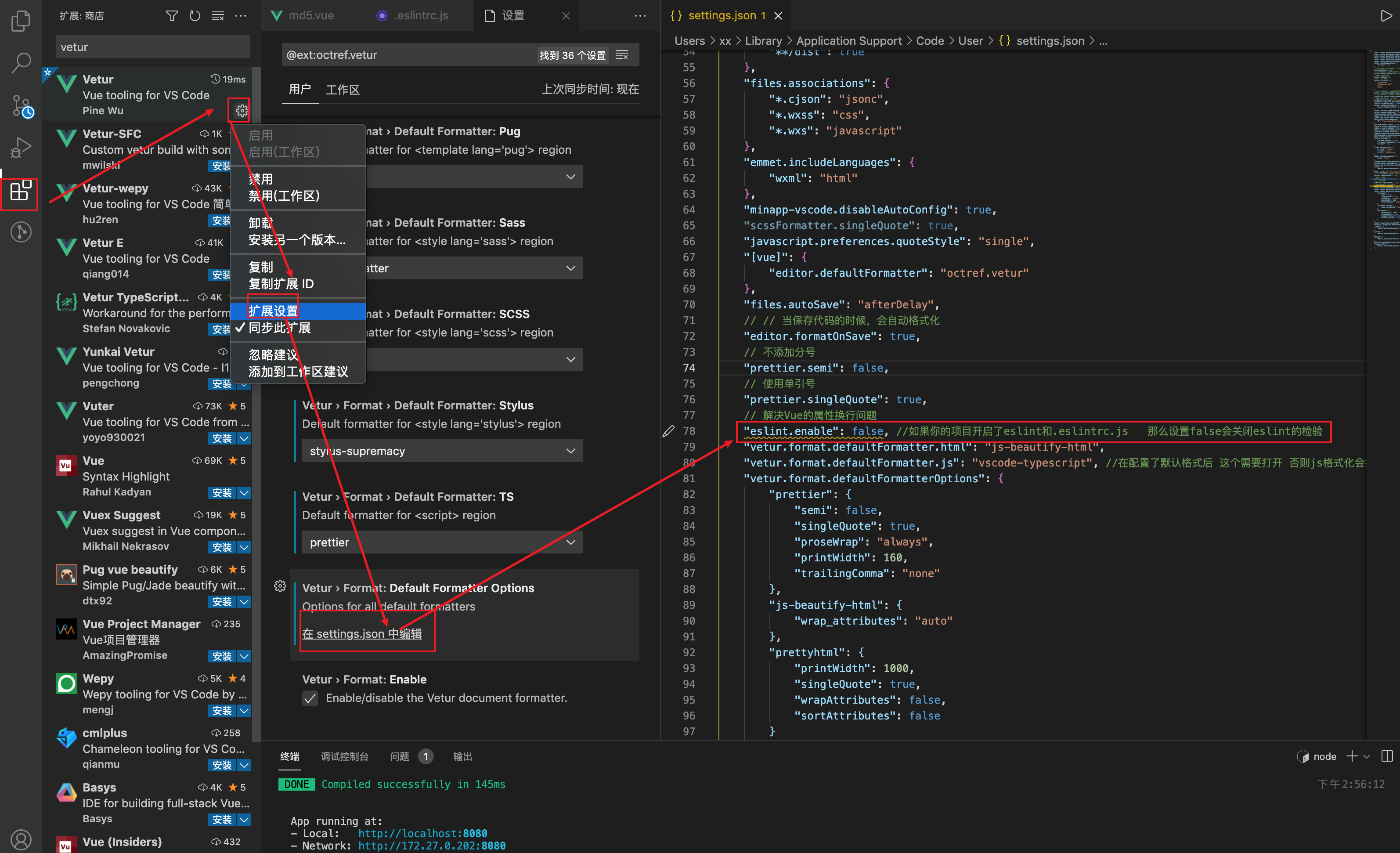Install the Vue Syntax Highlight extension
The width and height of the screenshot is (1400, 853).
pos(222,493)
